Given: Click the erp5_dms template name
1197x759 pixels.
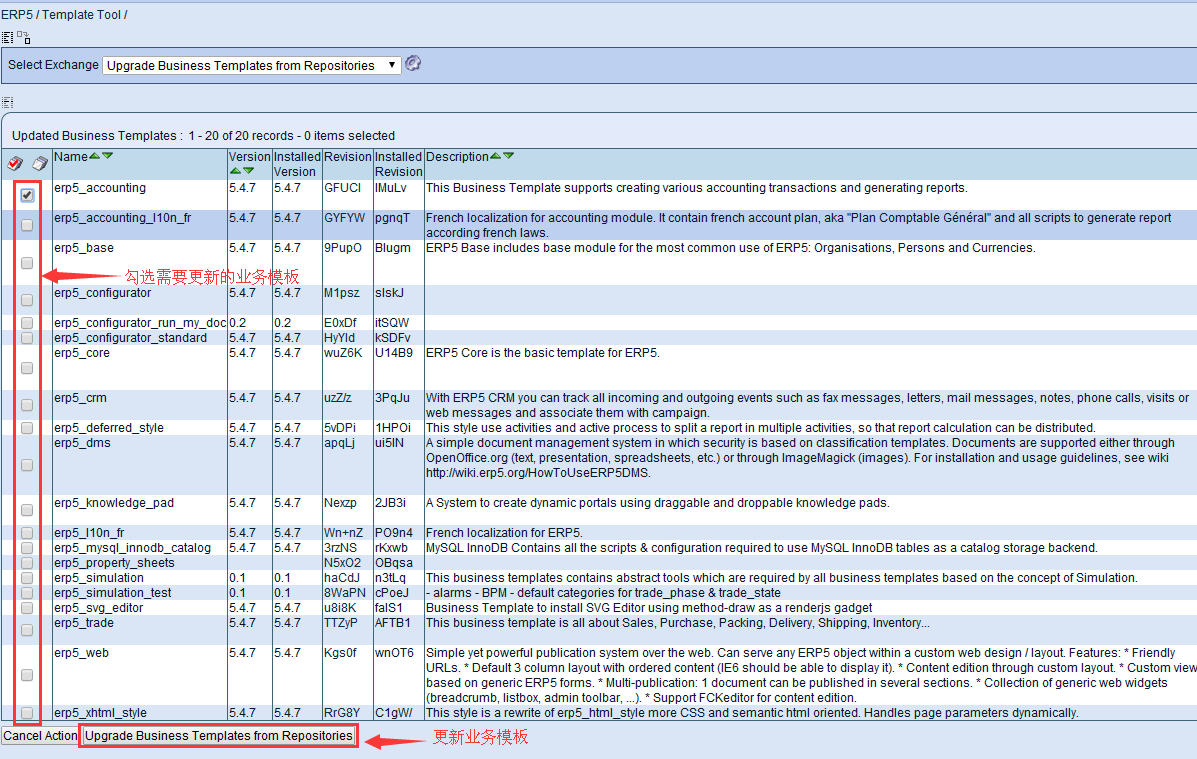Looking at the screenshot, I should [x=82, y=443].
